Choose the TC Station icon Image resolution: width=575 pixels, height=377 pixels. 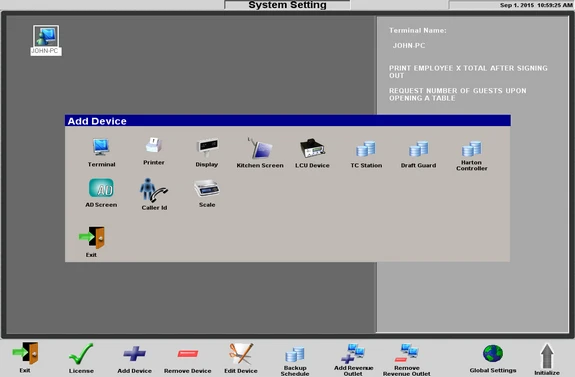[x=366, y=154]
